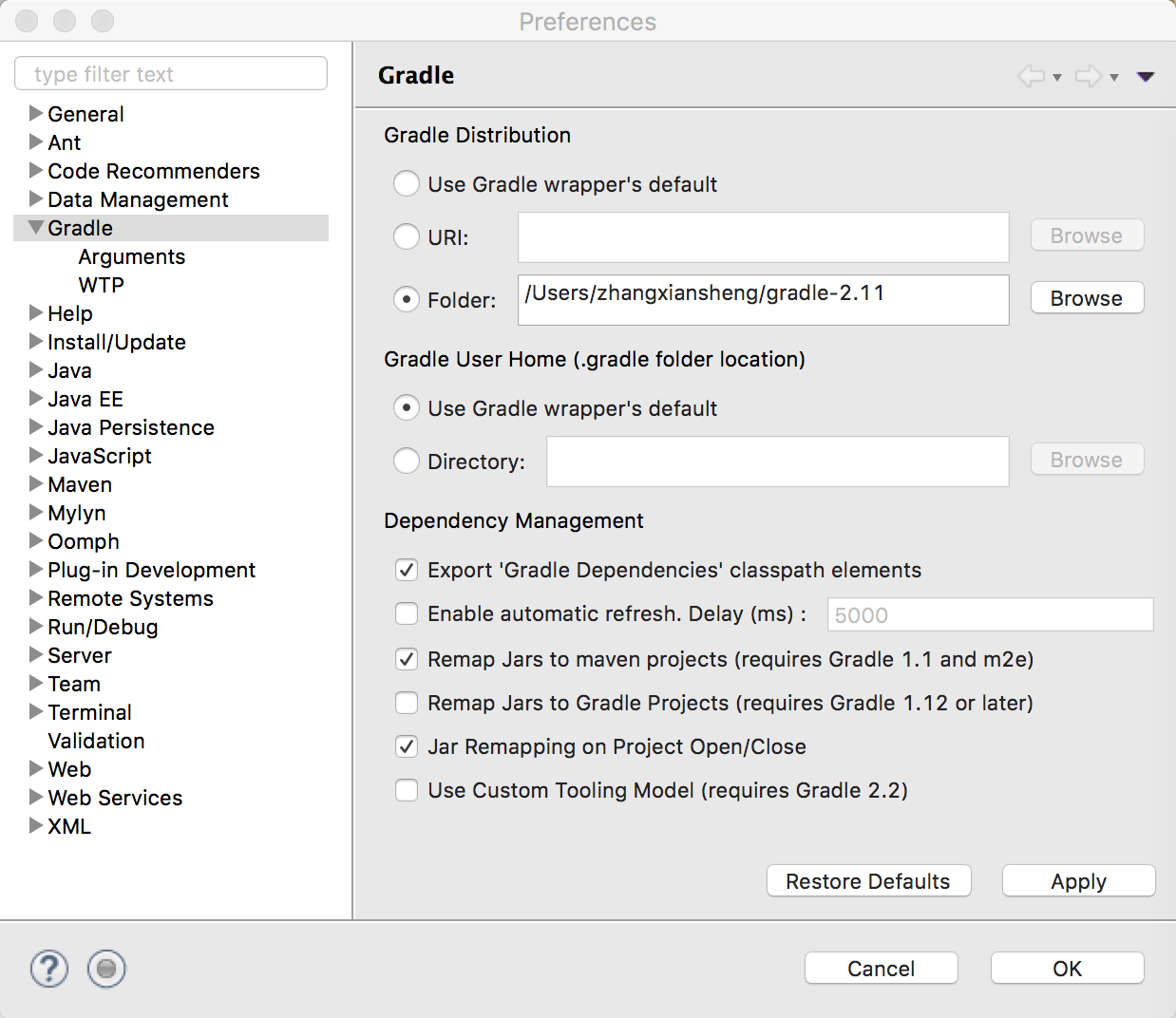Open the Team preferences
The height and width of the screenshot is (1018, 1176).
[x=74, y=684]
